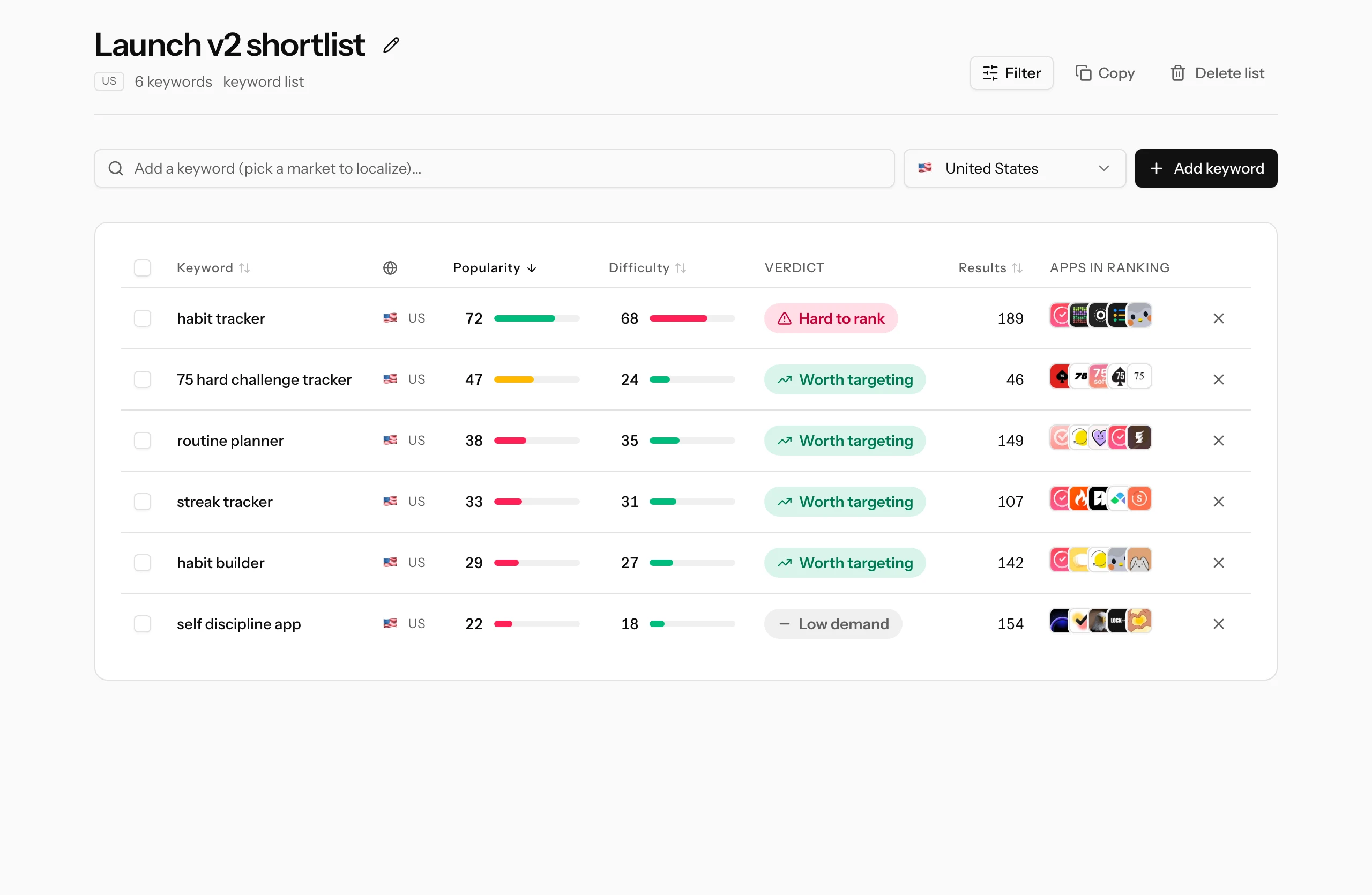The height and width of the screenshot is (895, 1372).
Task: Check the habit builder row checkbox
Action: coord(143,563)
